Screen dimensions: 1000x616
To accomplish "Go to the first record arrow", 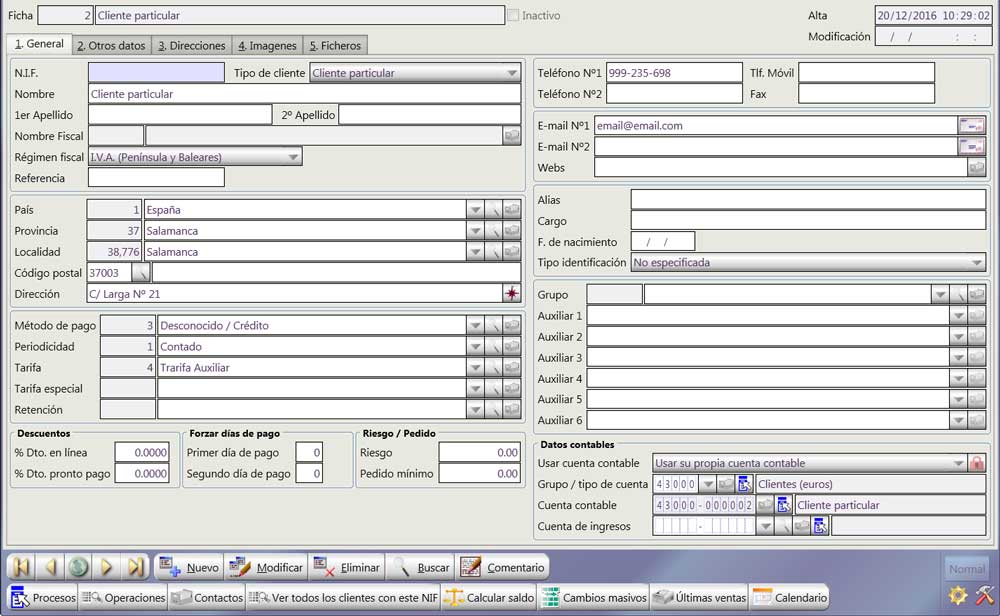I will 22,568.
